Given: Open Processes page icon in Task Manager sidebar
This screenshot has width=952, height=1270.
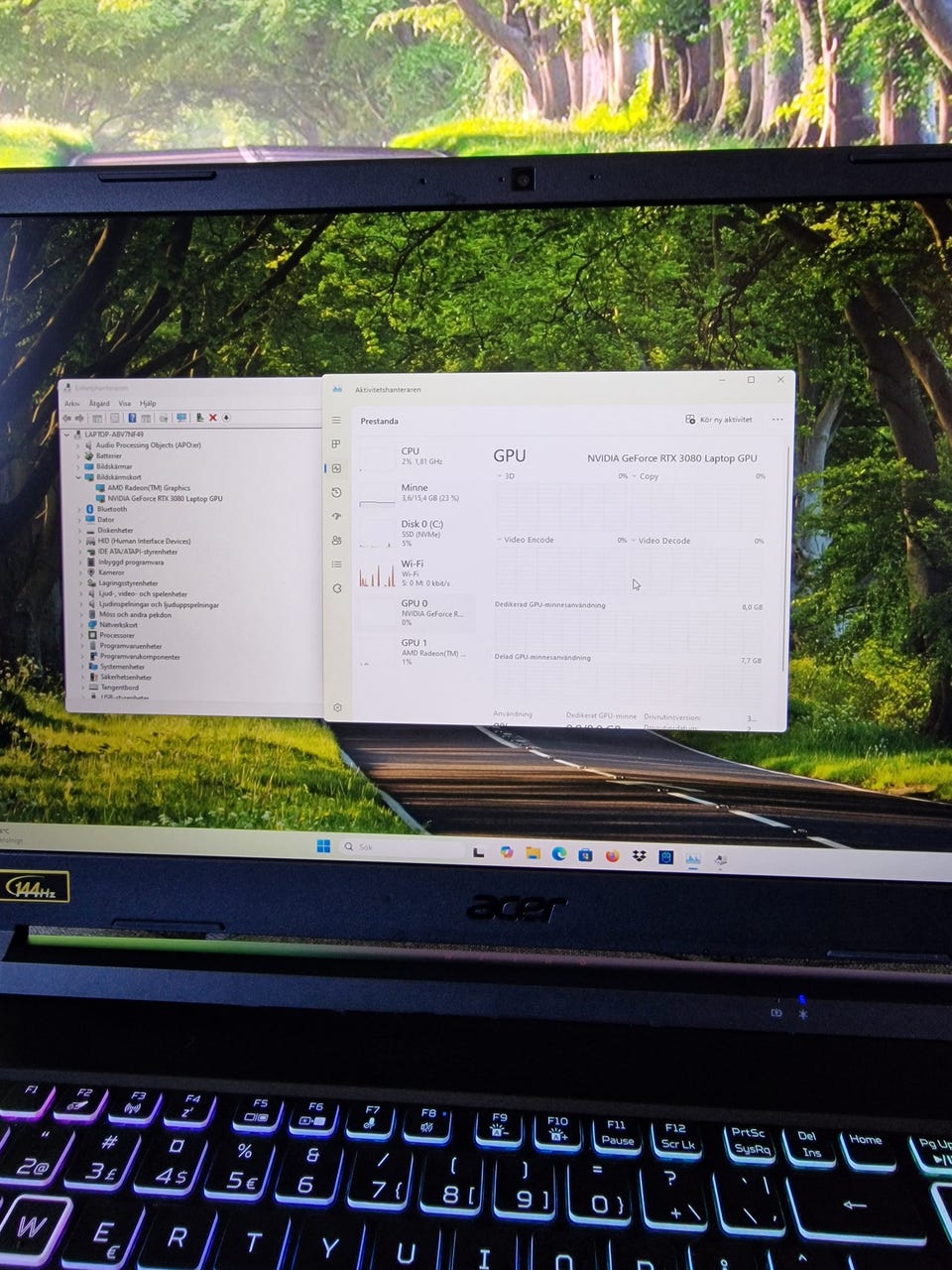Looking at the screenshot, I should [x=336, y=444].
